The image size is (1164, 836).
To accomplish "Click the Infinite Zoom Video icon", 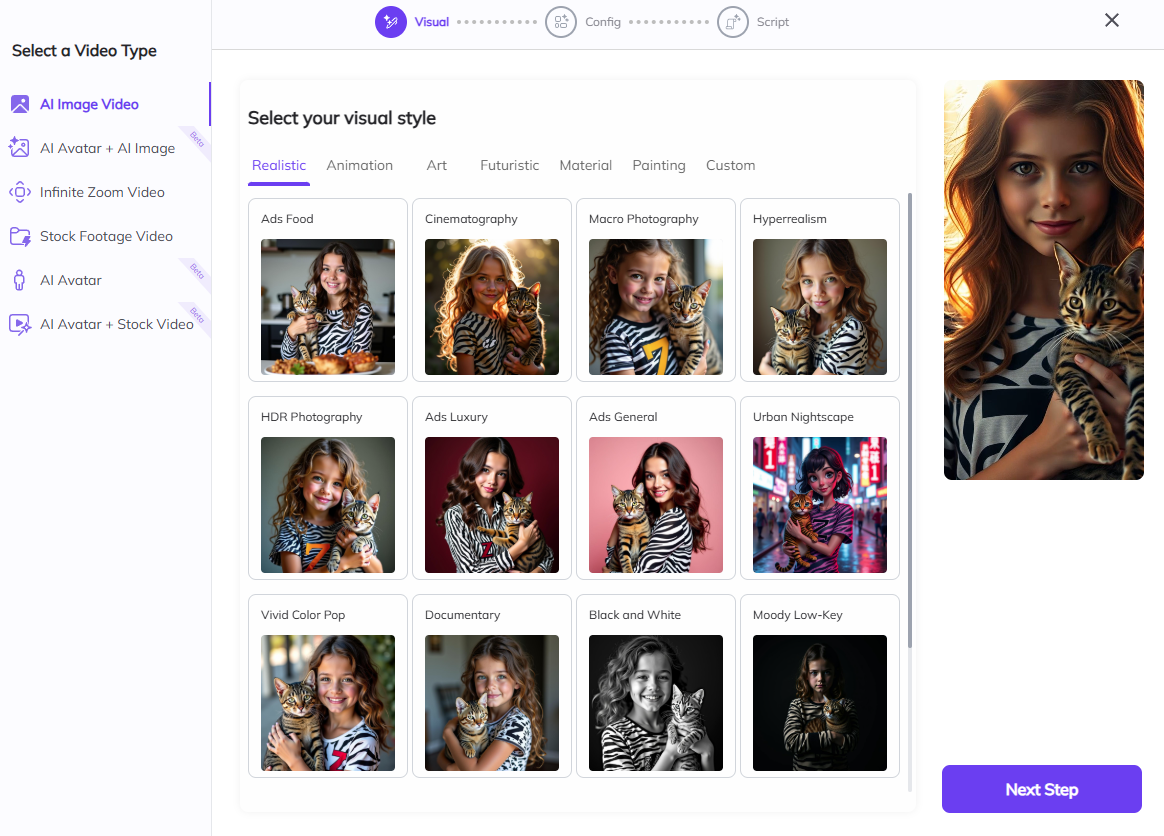I will [19, 192].
